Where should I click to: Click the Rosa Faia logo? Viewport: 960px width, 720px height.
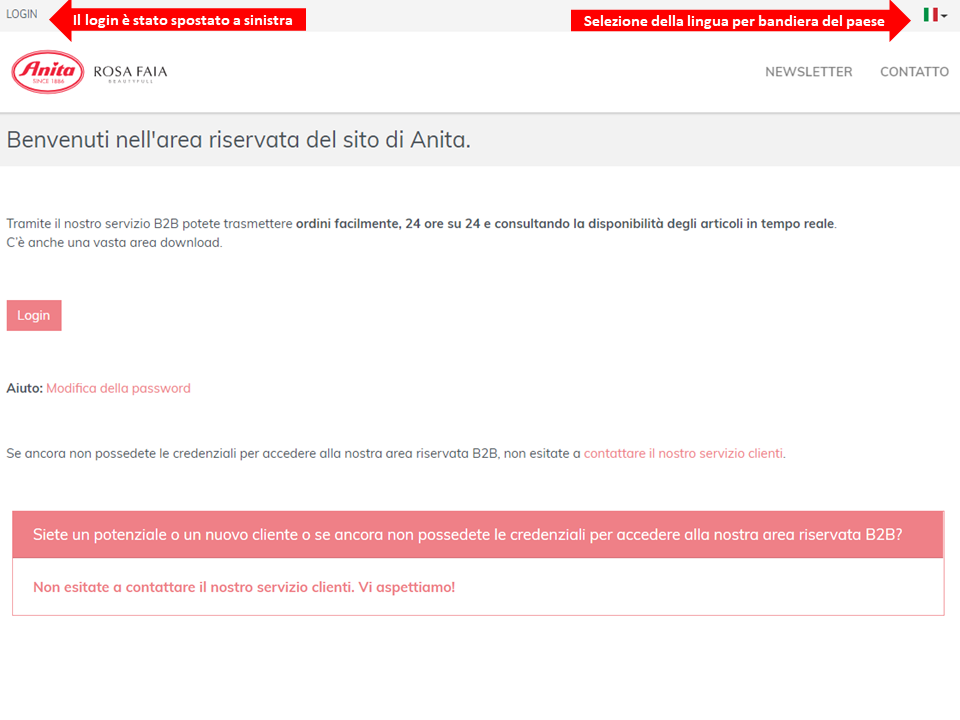130,73
